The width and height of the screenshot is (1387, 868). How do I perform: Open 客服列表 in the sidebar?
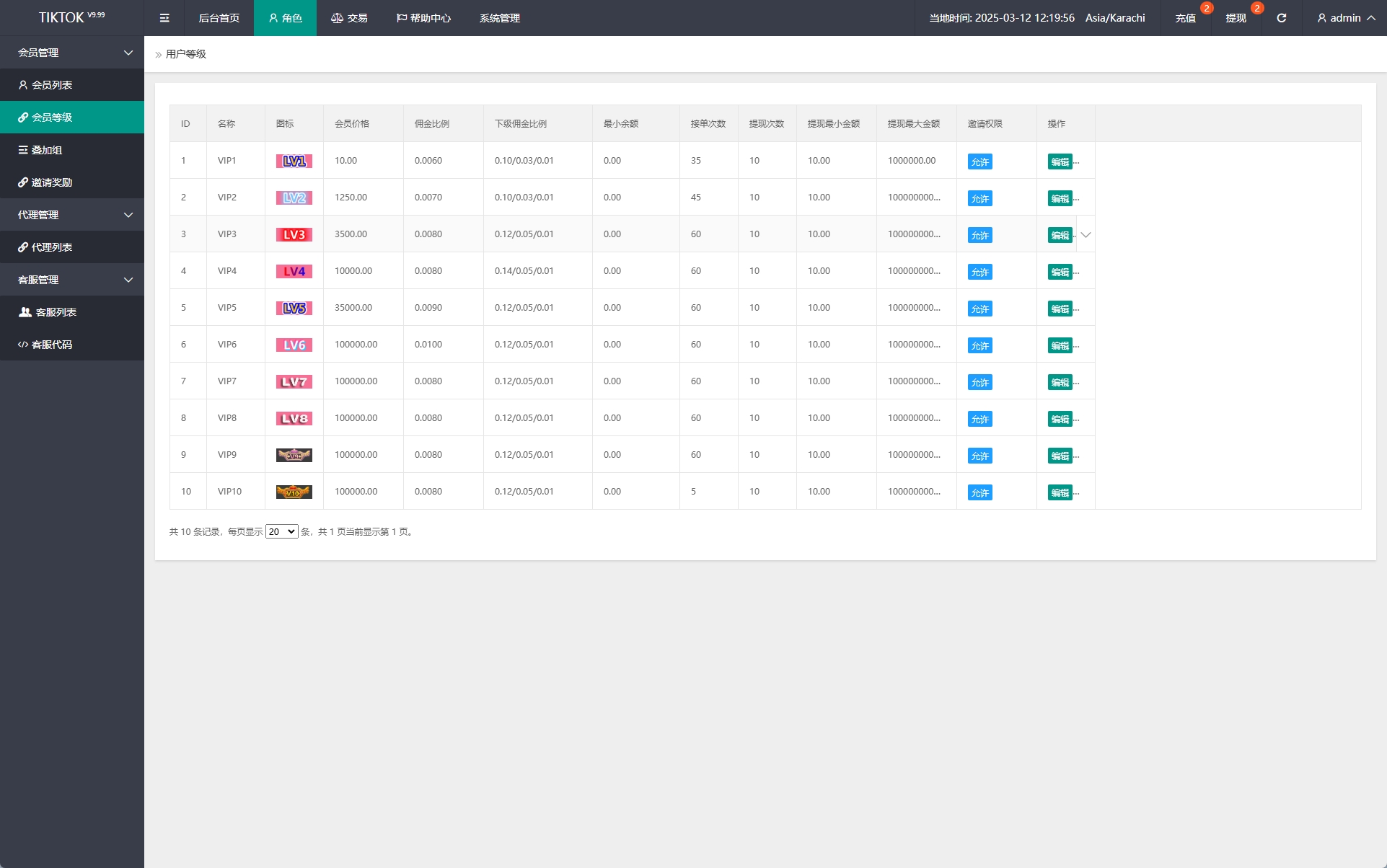pos(56,312)
